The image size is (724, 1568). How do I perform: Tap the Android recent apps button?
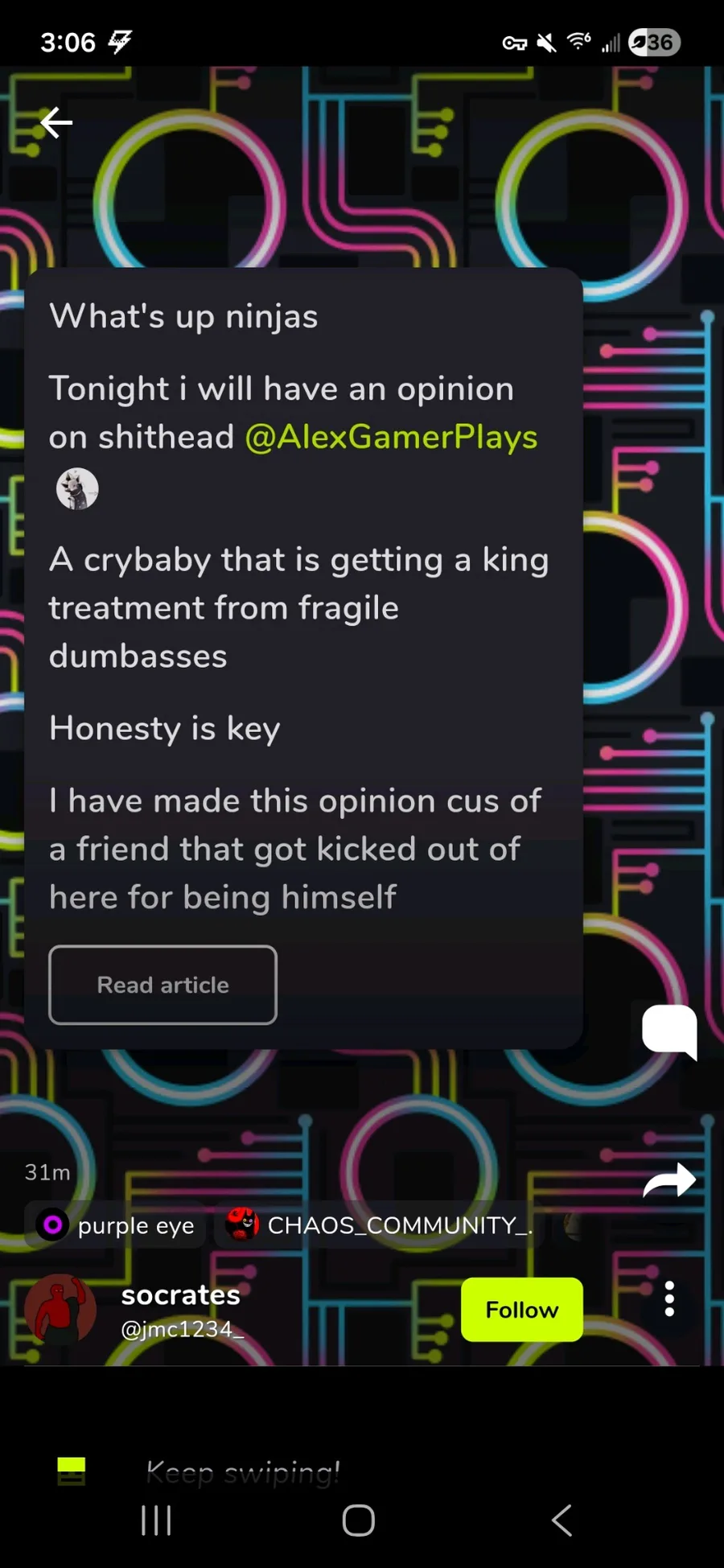click(x=156, y=1521)
